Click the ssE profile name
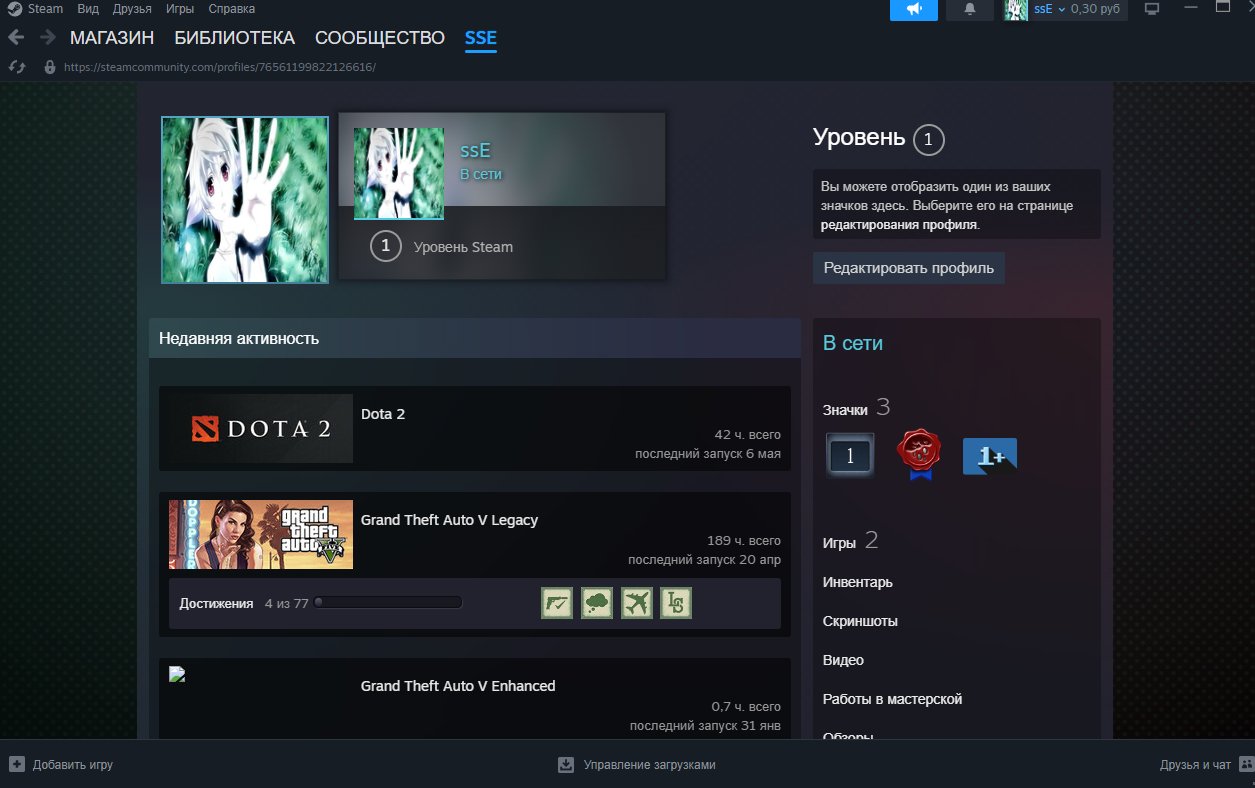The image size is (1255, 788). pos(475,151)
